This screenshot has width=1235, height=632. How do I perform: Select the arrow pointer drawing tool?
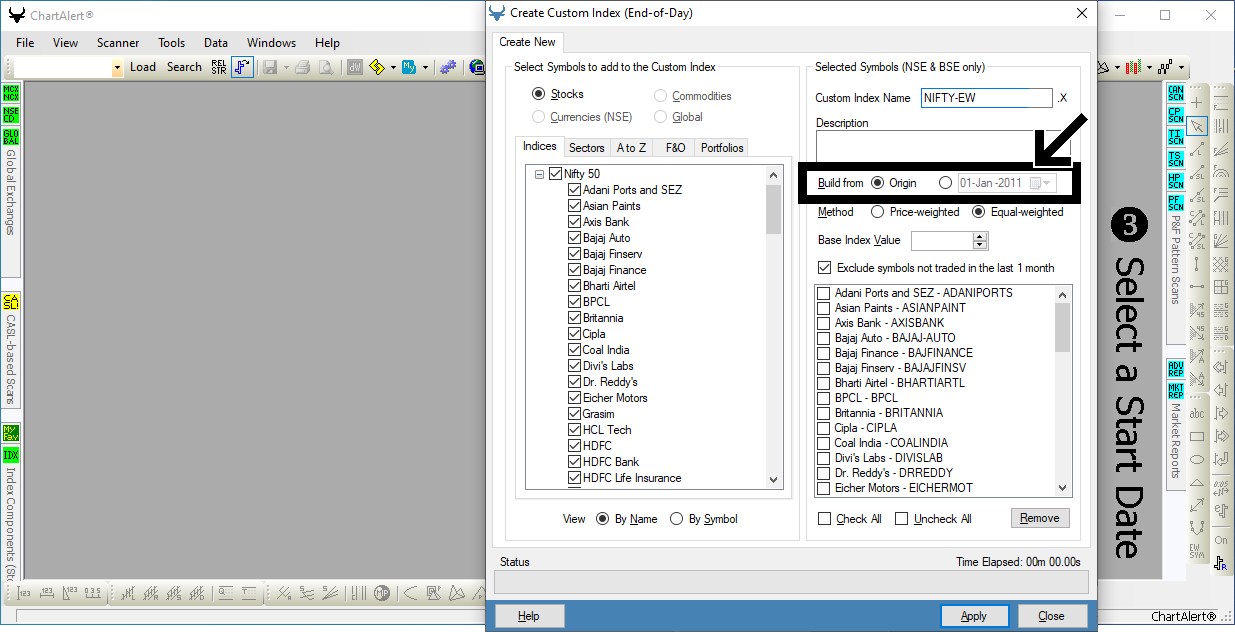tap(1198, 126)
